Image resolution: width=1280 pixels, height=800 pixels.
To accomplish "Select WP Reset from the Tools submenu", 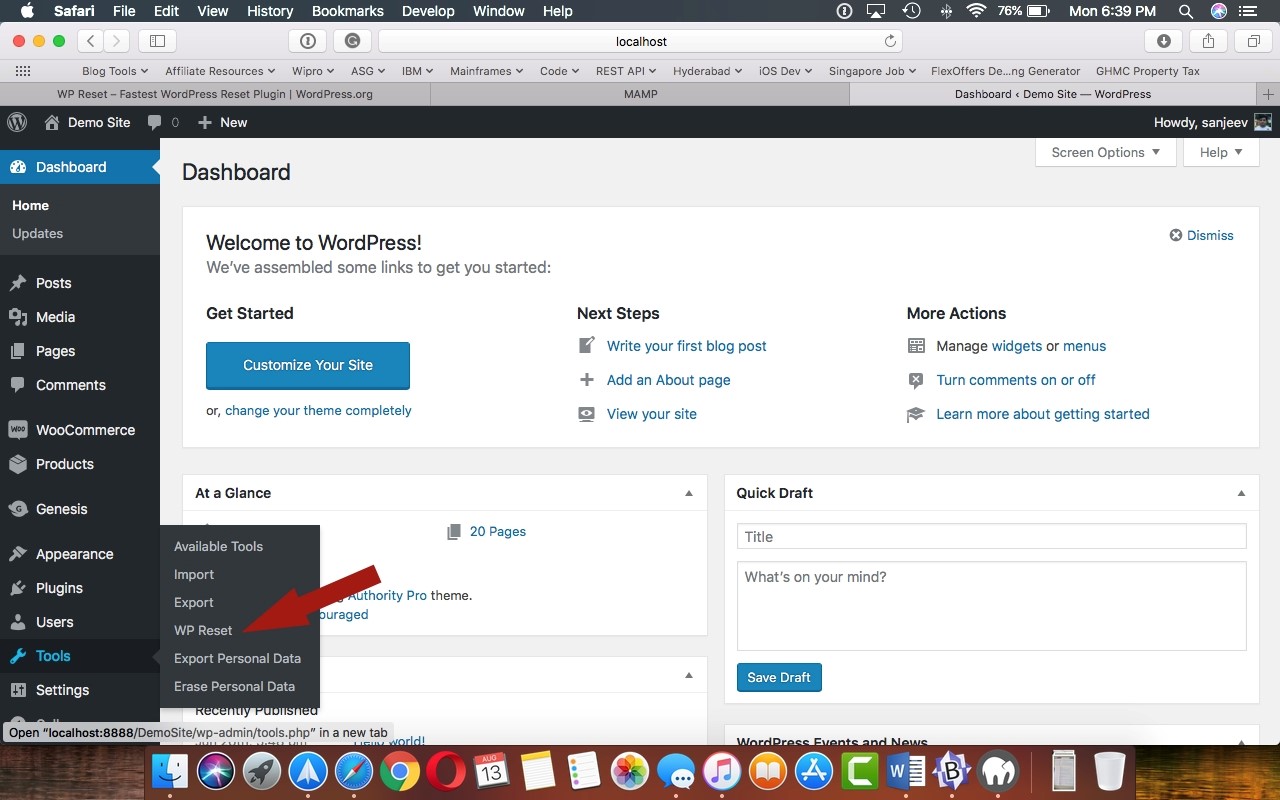I will click(203, 630).
